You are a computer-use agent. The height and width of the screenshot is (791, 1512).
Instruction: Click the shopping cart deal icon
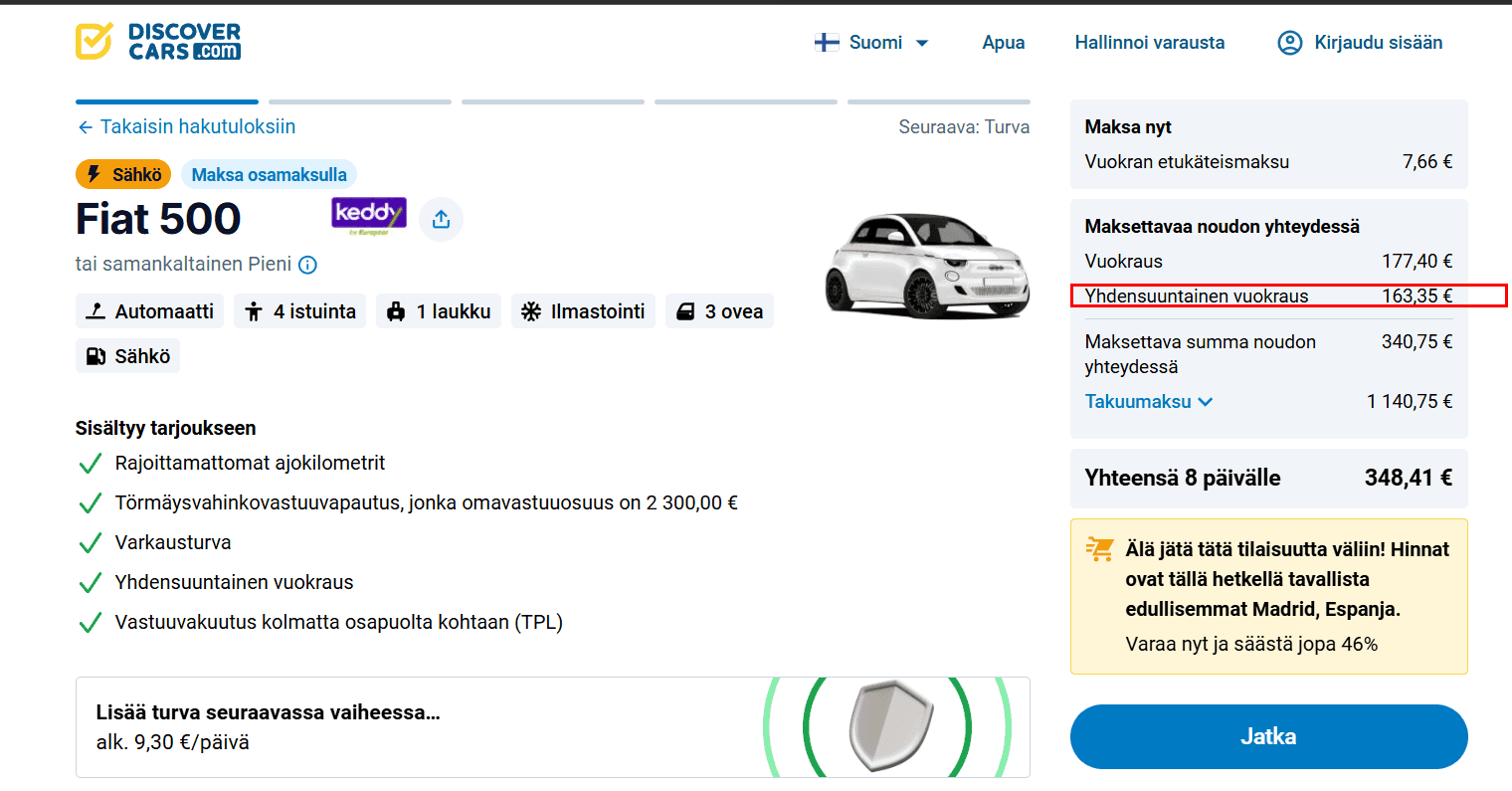tap(1100, 549)
